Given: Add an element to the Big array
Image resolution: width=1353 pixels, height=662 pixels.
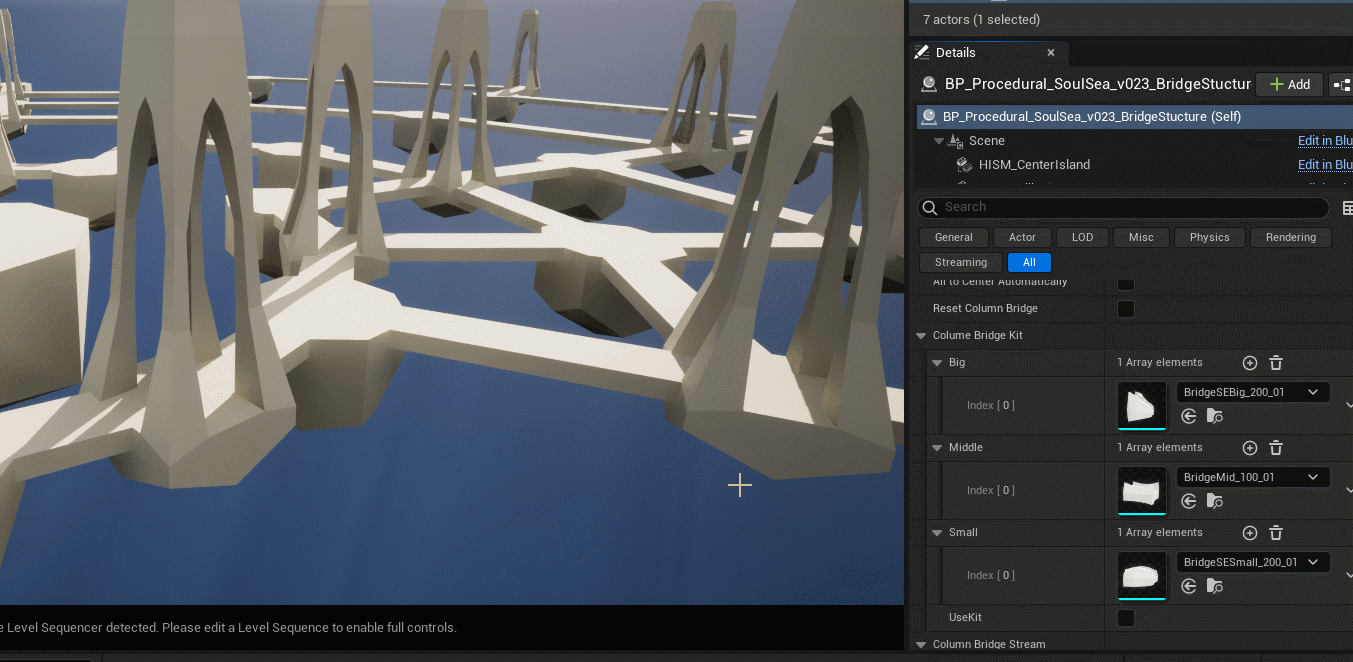Looking at the screenshot, I should tap(1249, 363).
